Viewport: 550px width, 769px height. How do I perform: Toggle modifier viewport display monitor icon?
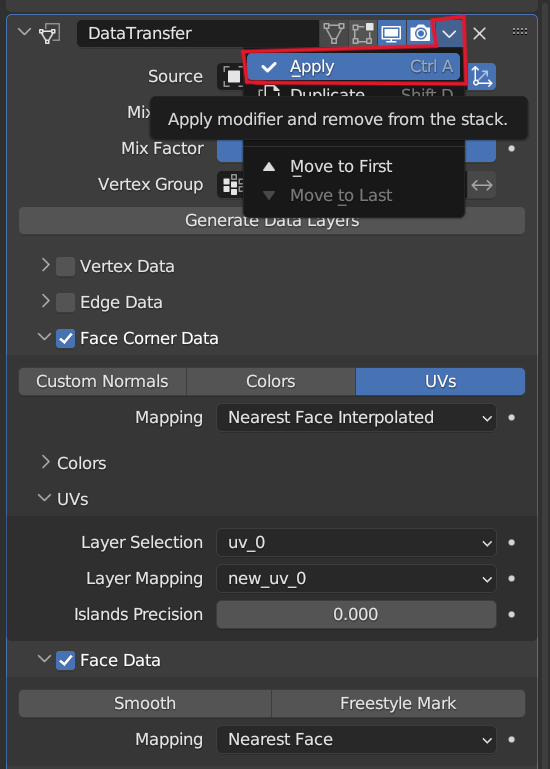[x=391, y=33]
